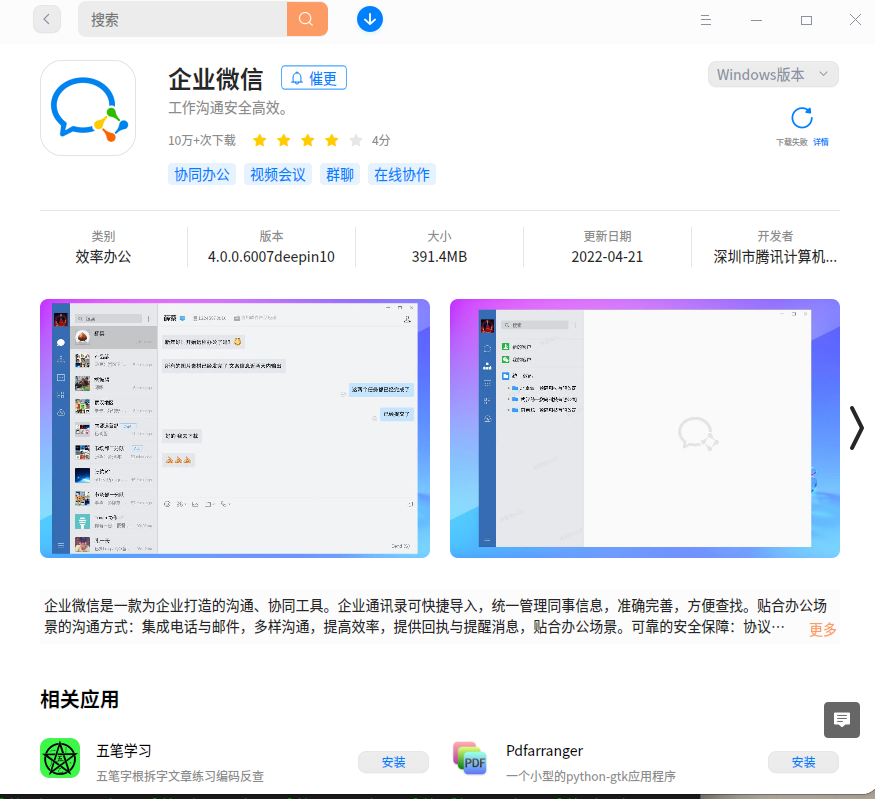Open the 详情 link for download failure
This screenshot has height=799, width=875.
click(820, 142)
